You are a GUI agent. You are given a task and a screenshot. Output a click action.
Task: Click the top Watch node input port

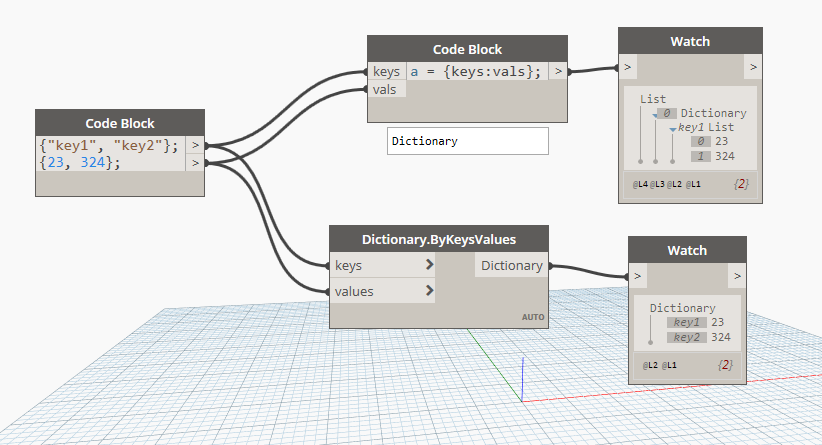(628, 67)
